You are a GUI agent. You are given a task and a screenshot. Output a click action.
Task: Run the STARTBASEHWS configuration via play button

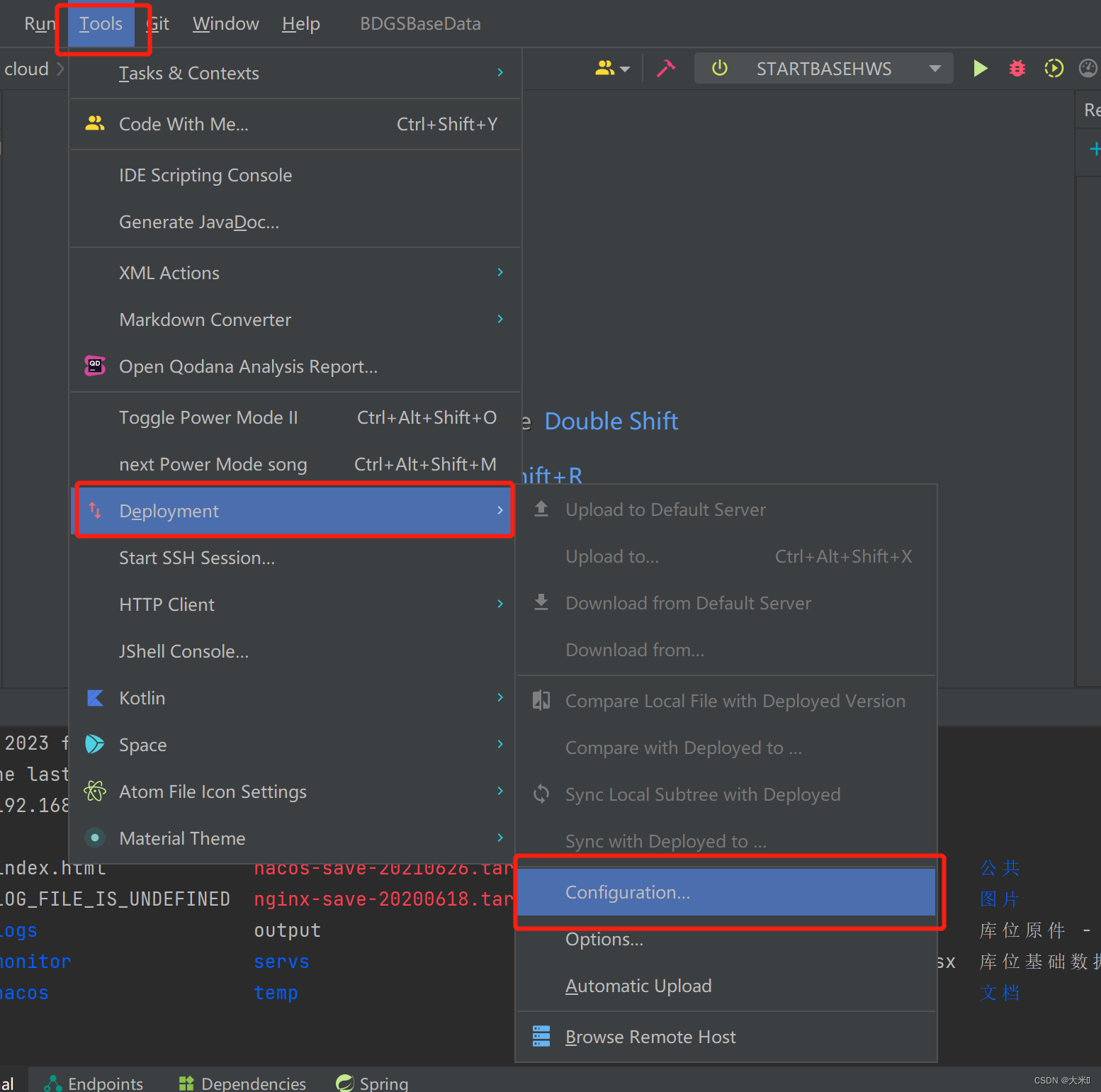pos(980,68)
